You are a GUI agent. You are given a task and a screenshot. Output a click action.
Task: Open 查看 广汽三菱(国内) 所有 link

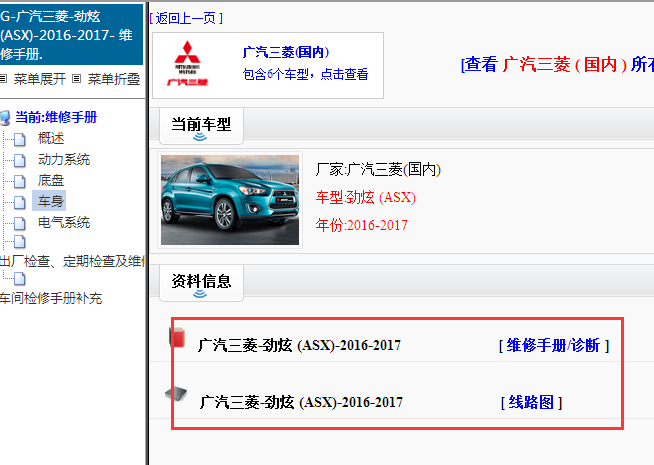[x=557, y=64]
